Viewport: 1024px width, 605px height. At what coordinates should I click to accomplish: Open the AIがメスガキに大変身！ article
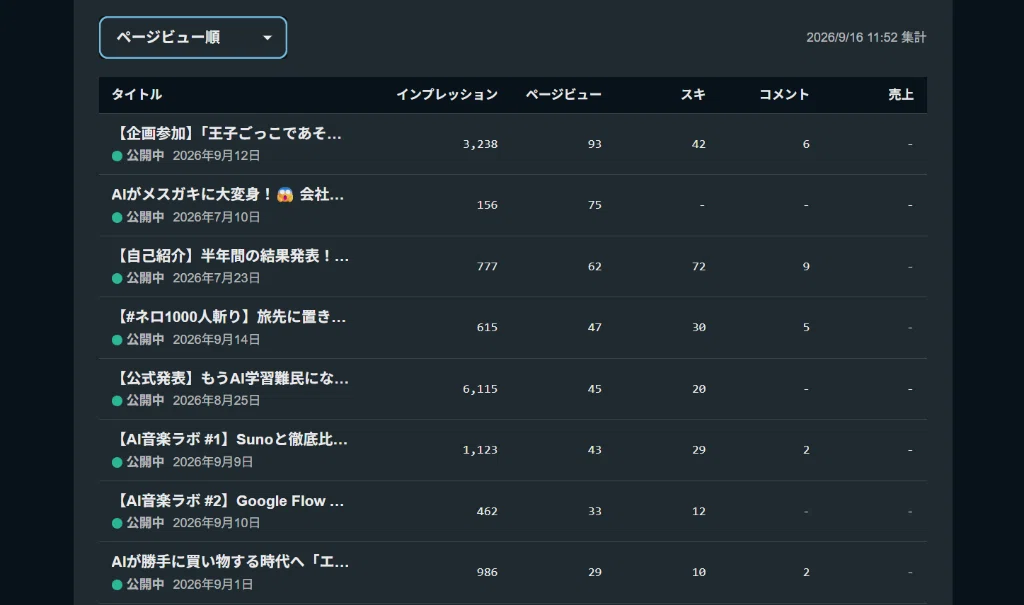coord(227,195)
